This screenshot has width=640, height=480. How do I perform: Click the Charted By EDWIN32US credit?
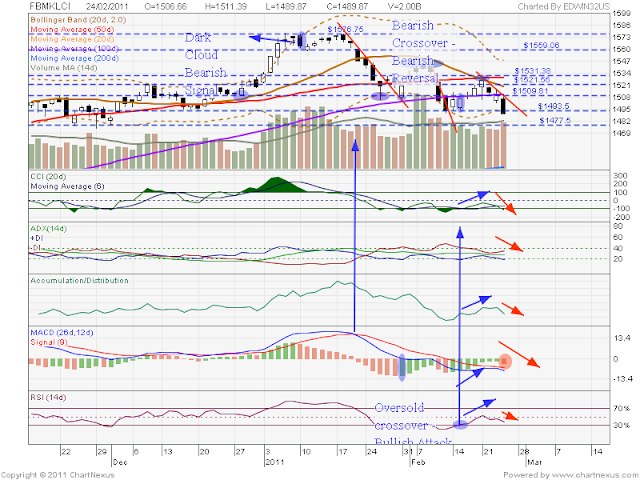(x=564, y=7)
